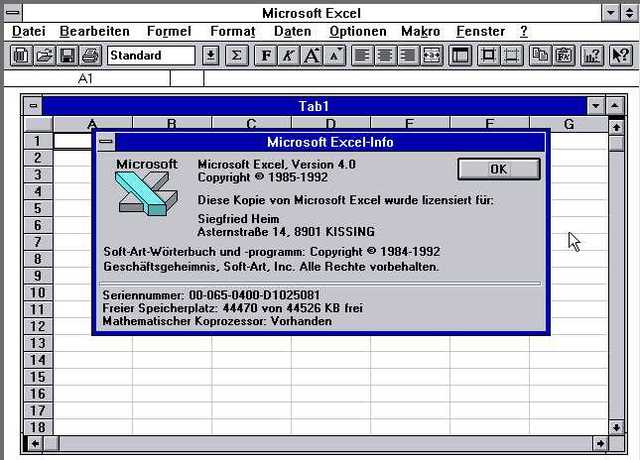Image resolution: width=640 pixels, height=460 pixels.
Task: Align cell contents left
Action: tap(362, 55)
